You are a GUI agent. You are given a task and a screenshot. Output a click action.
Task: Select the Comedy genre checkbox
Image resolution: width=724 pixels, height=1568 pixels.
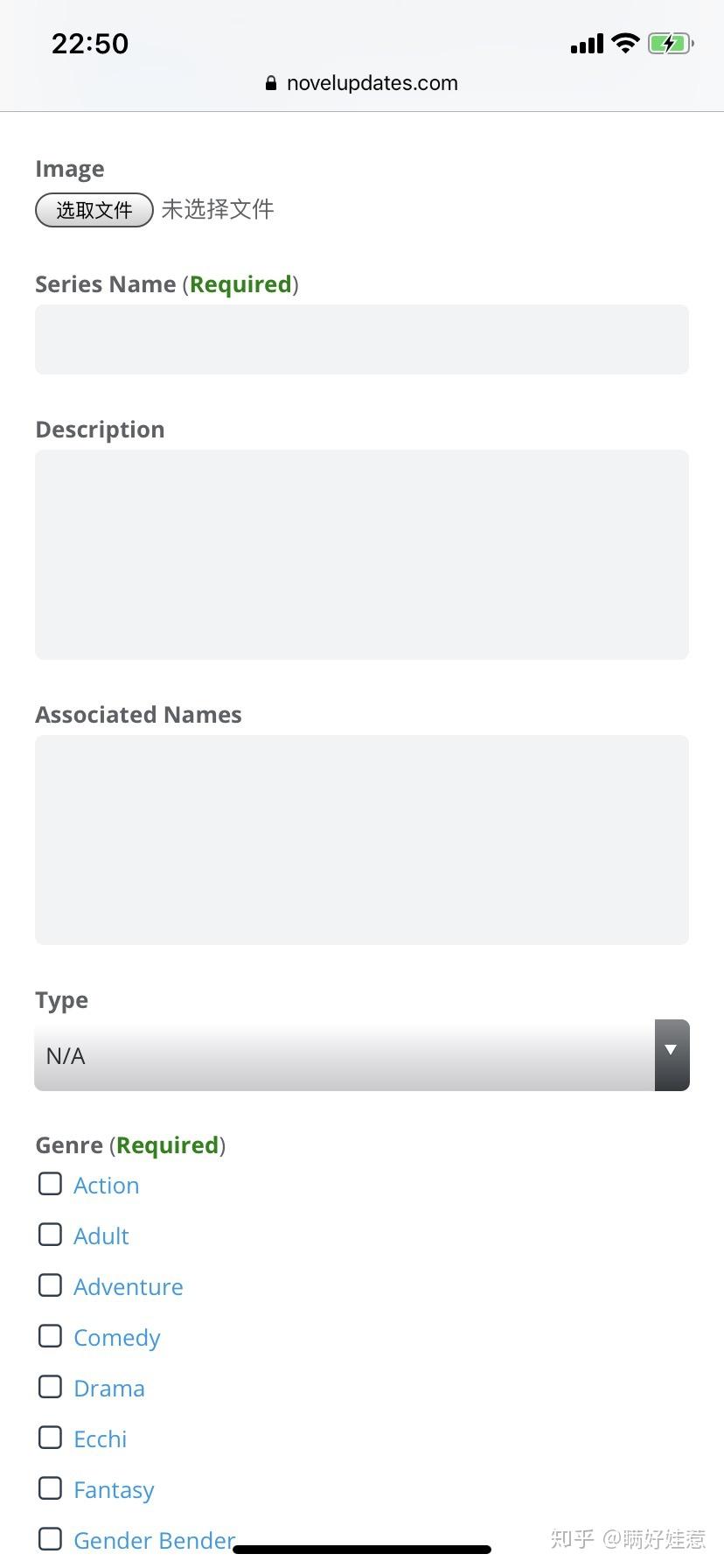pyautogui.click(x=51, y=1336)
